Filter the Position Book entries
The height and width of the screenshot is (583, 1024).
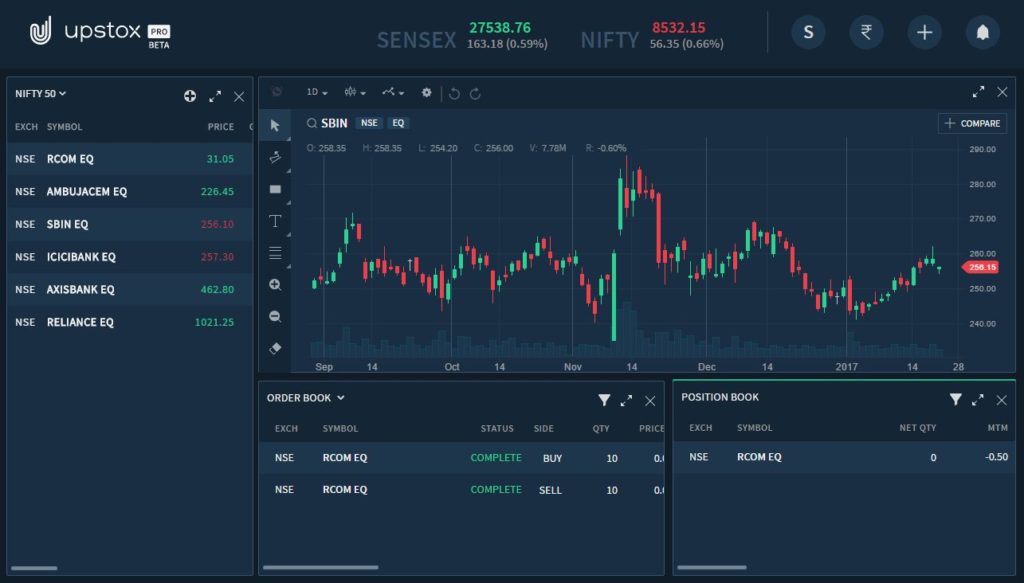click(955, 399)
